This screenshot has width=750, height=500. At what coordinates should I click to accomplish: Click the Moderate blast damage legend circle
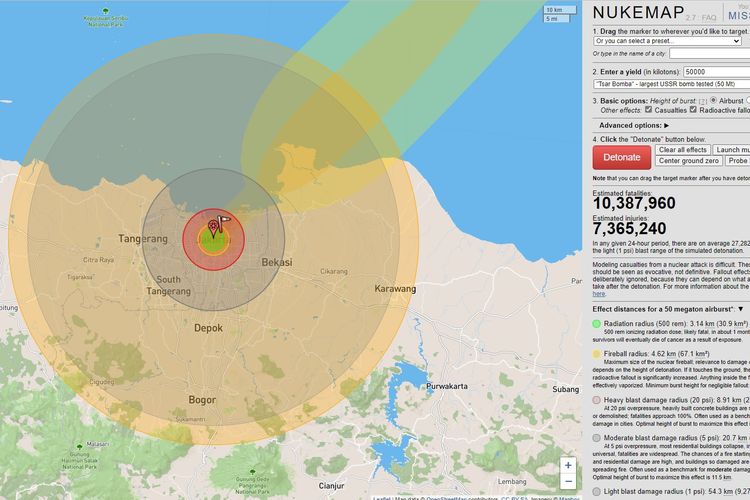[597, 437]
